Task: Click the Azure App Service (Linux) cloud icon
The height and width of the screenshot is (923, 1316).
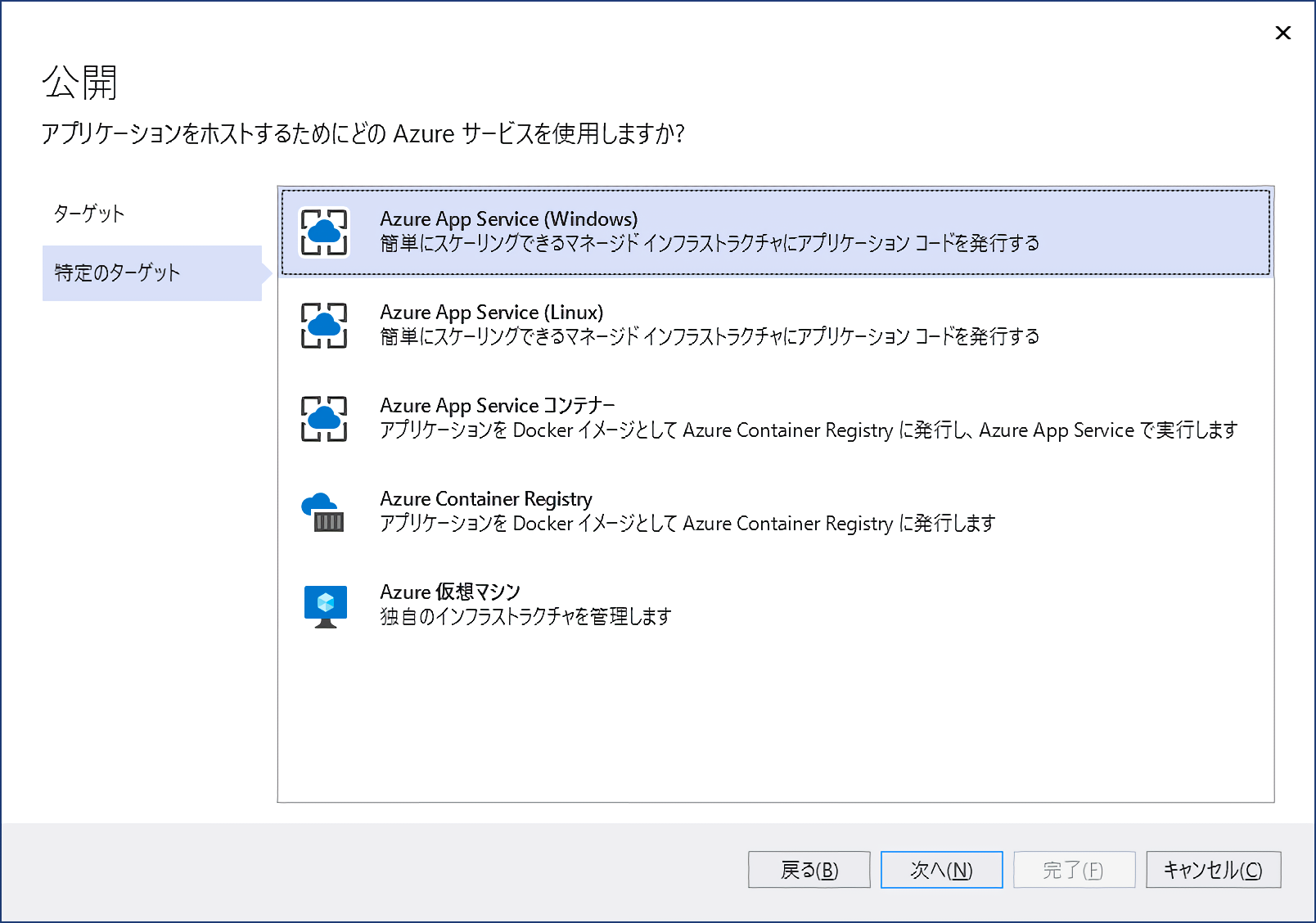Action: 324,326
